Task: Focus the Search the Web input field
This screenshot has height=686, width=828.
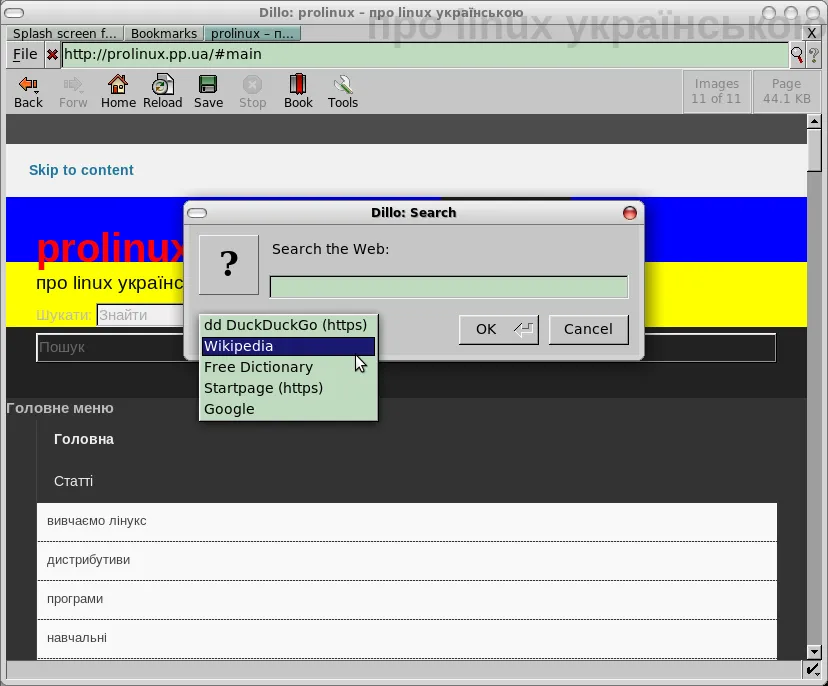Action: [x=449, y=287]
